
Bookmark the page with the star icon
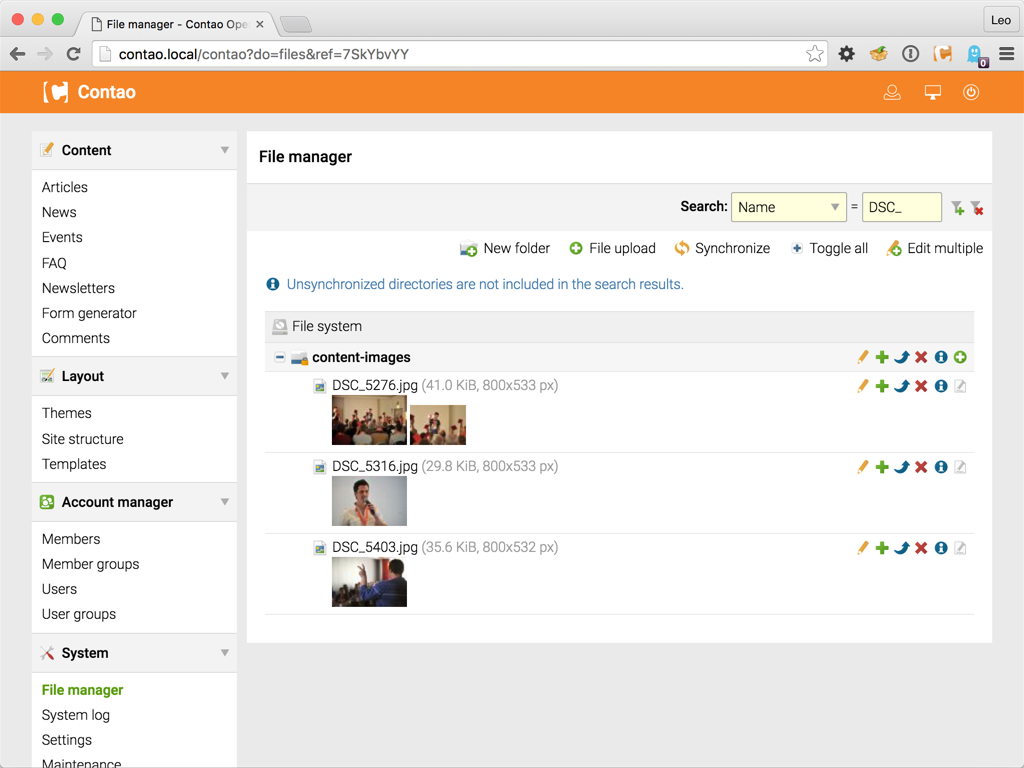pyautogui.click(x=814, y=54)
